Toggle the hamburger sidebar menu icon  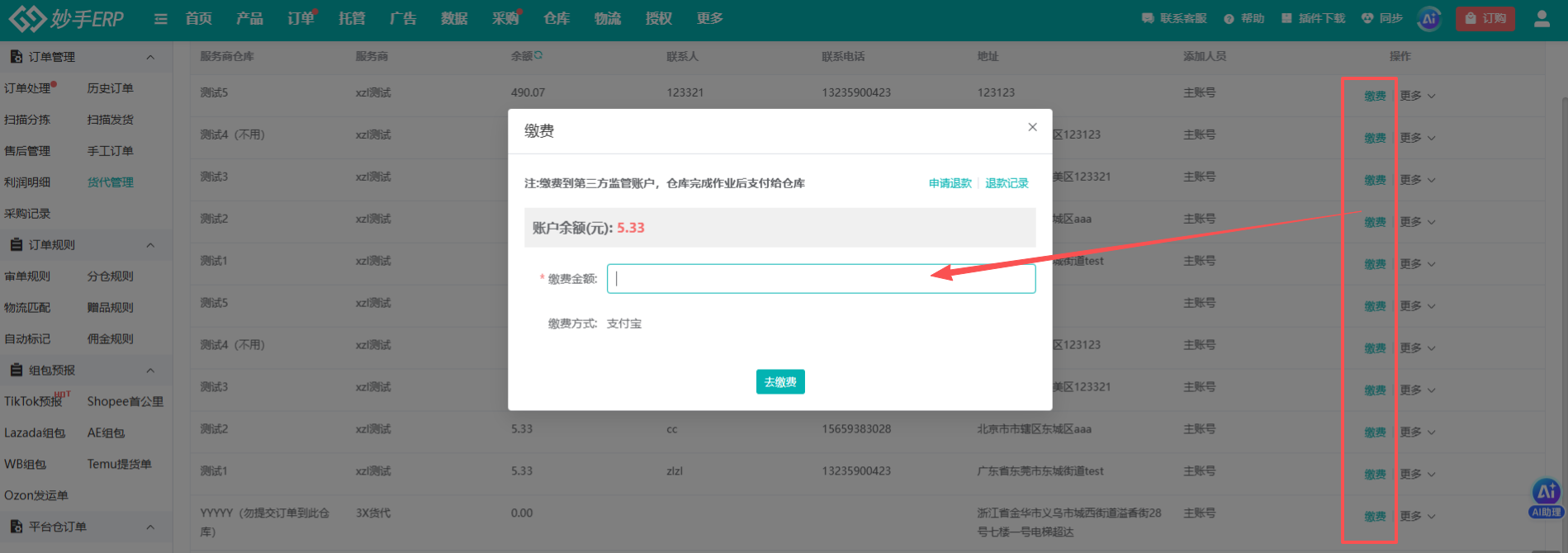click(161, 19)
